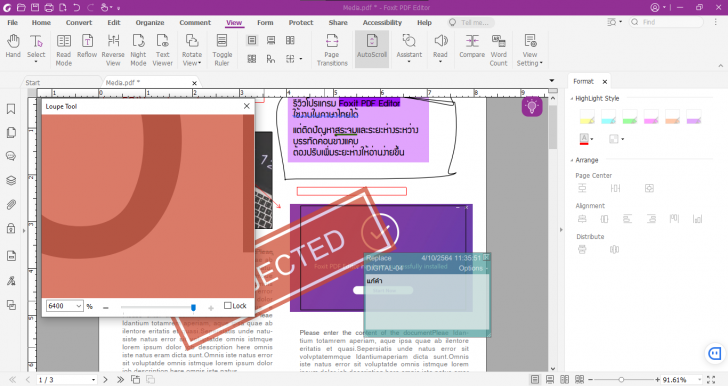728x386 pixels.
Task: Open Page Transitions settings
Action: 332,50
